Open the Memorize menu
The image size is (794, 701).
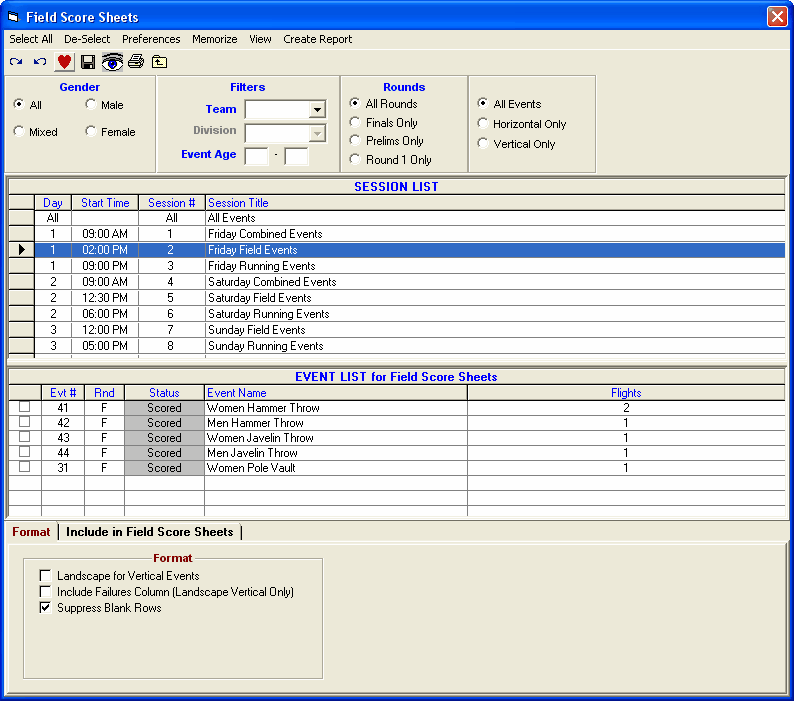pyautogui.click(x=214, y=39)
